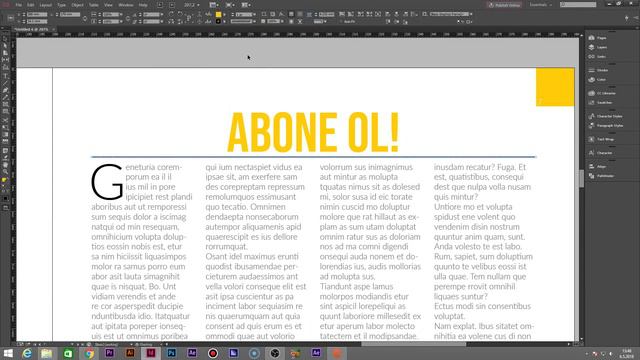
Task: Open the Type menu
Action: pyautogui.click(x=61, y=5)
